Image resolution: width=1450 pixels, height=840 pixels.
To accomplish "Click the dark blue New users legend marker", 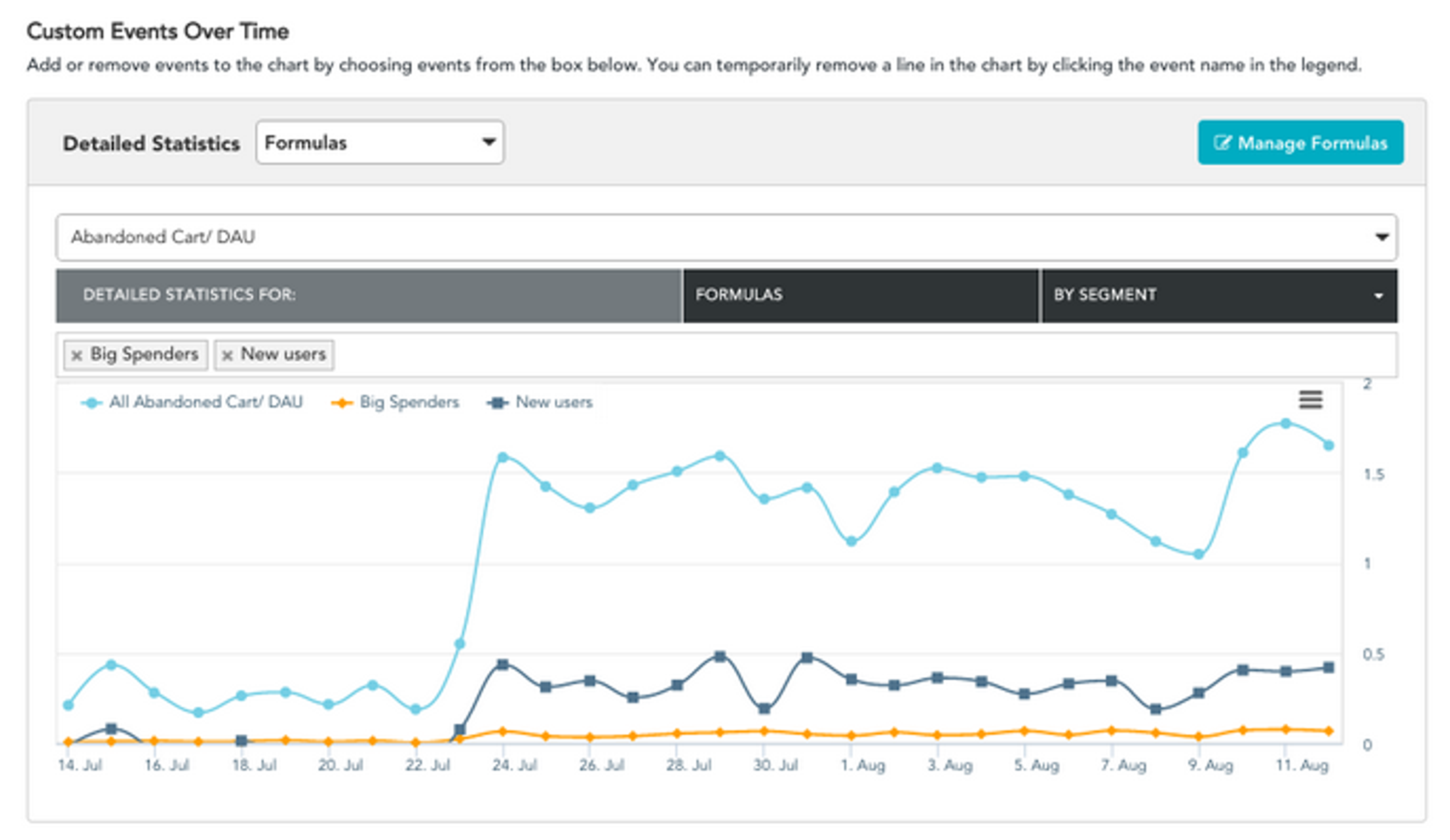I will pos(498,403).
